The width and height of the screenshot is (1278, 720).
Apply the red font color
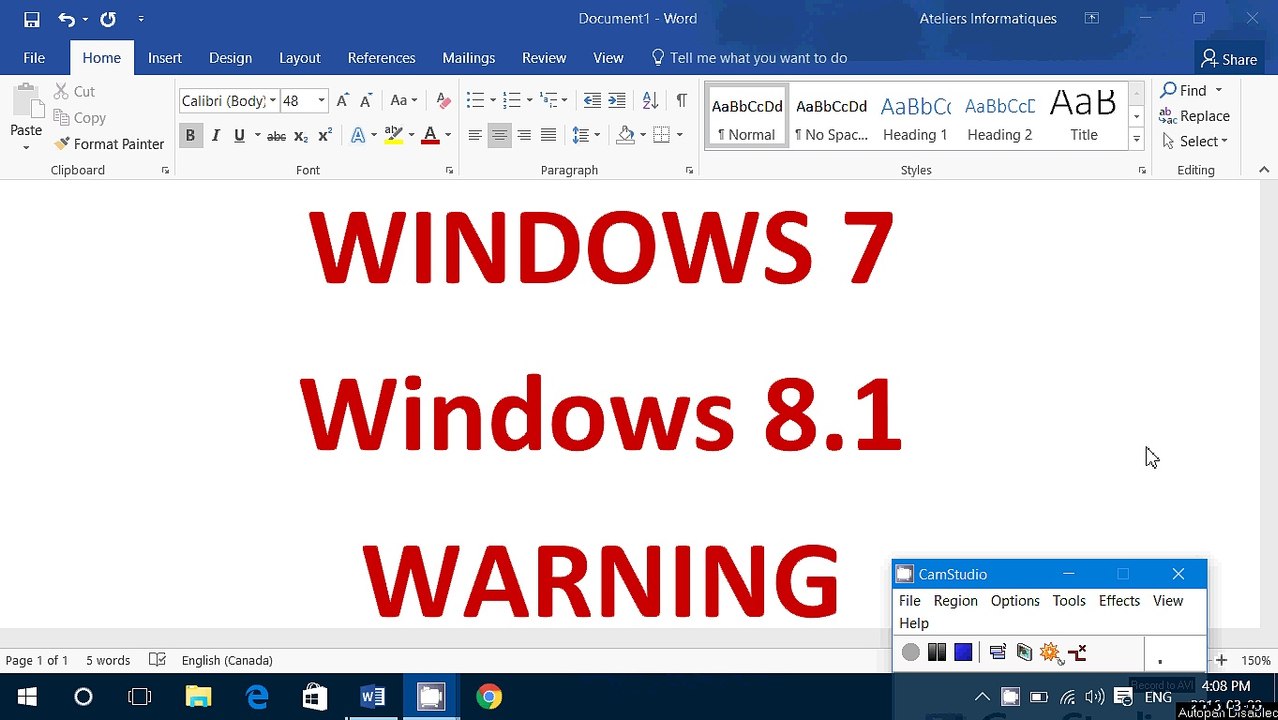[x=430, y=135]
